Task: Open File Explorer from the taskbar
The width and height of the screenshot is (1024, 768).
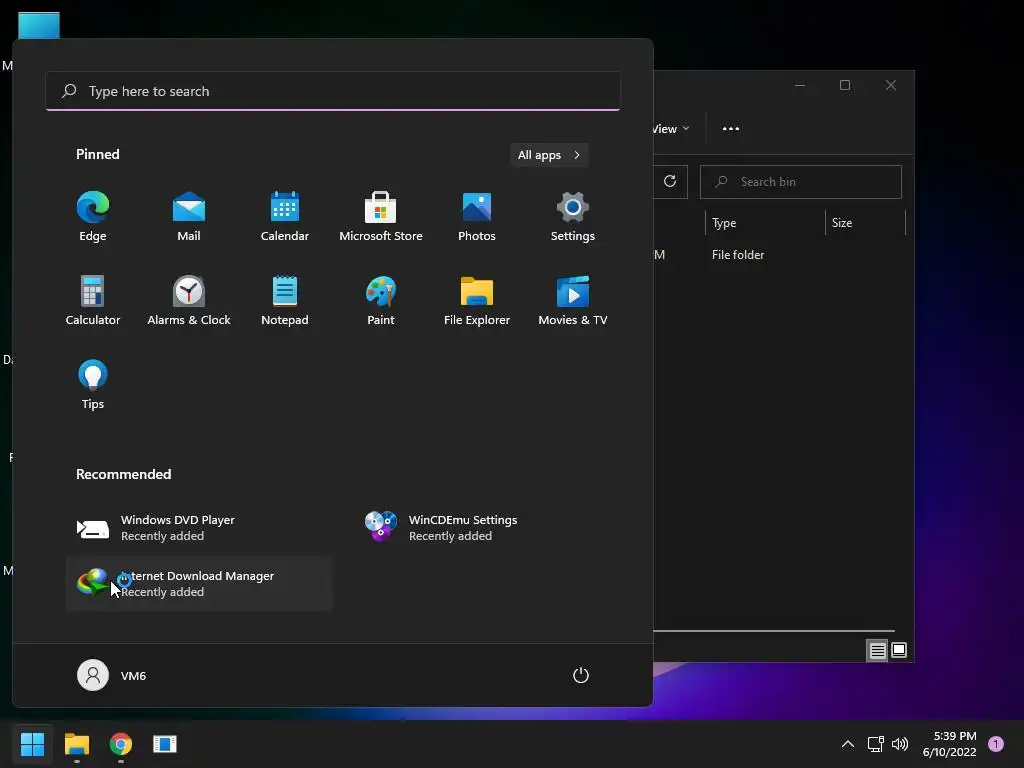Action: click(x=76, y=744)
